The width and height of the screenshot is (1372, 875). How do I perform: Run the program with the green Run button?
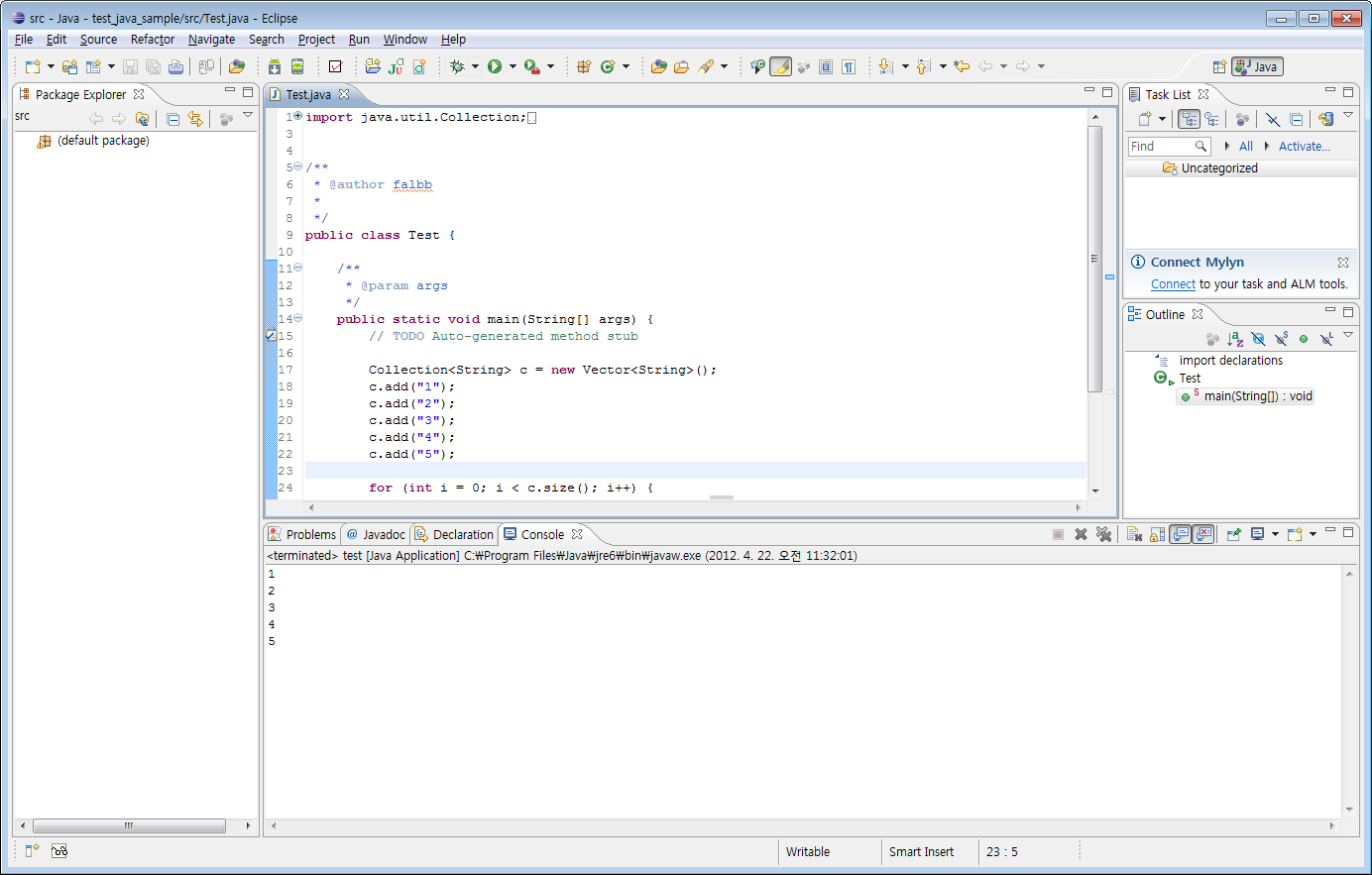click(495, 66)
